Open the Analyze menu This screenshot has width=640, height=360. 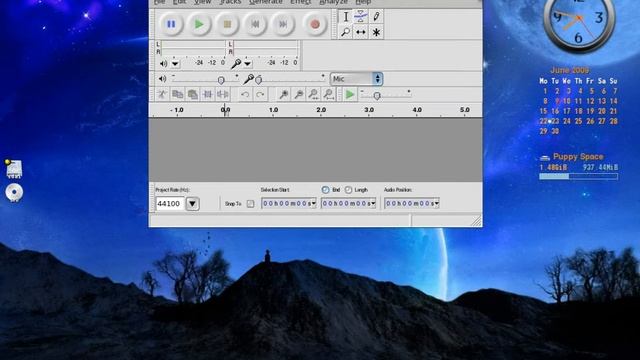tap(333, 2)
